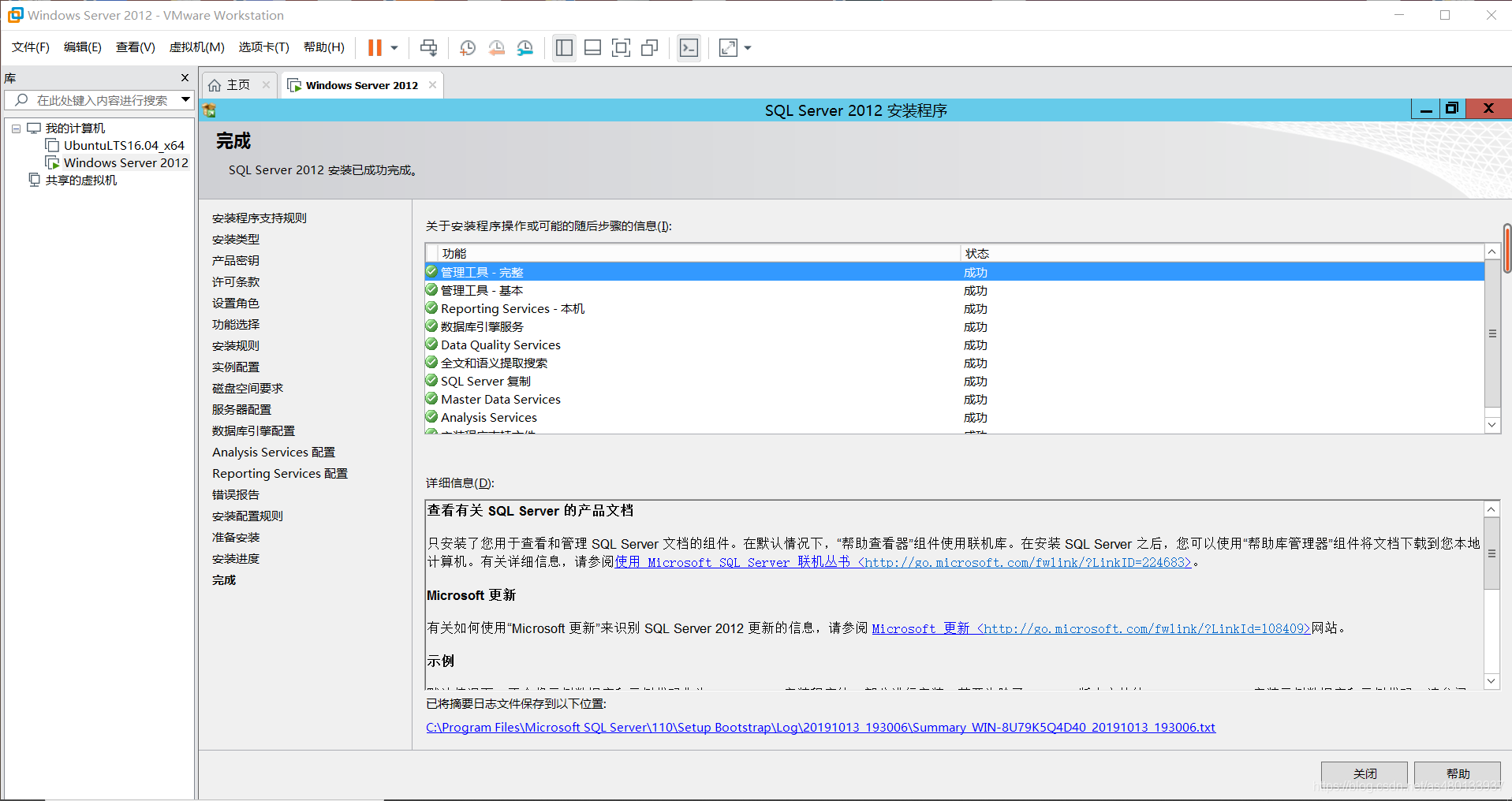Select the 管理工具 - 基本 row
Screen dimensions: 1512x801
[954, 290]
